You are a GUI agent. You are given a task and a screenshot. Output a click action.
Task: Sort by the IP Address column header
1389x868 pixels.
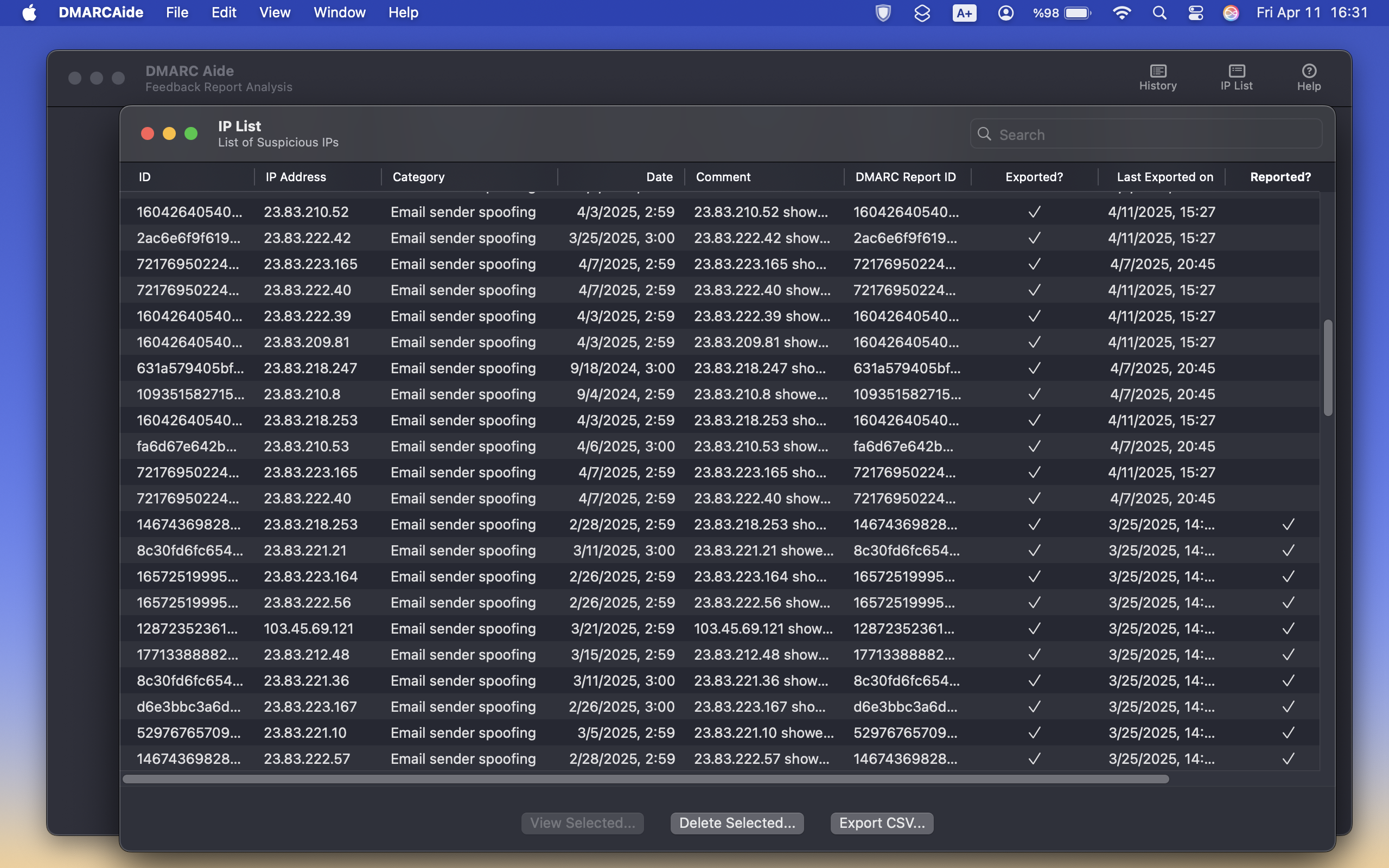tap(317, 177)
